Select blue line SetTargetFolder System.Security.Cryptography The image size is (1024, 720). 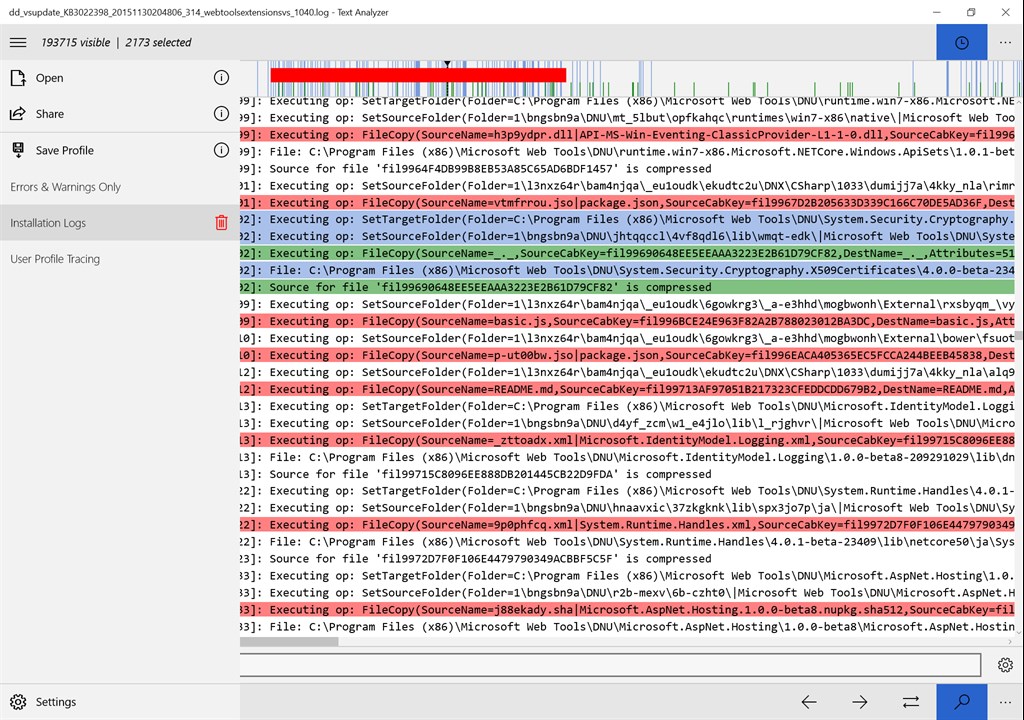pyautogui.click(x=627, y=220)
